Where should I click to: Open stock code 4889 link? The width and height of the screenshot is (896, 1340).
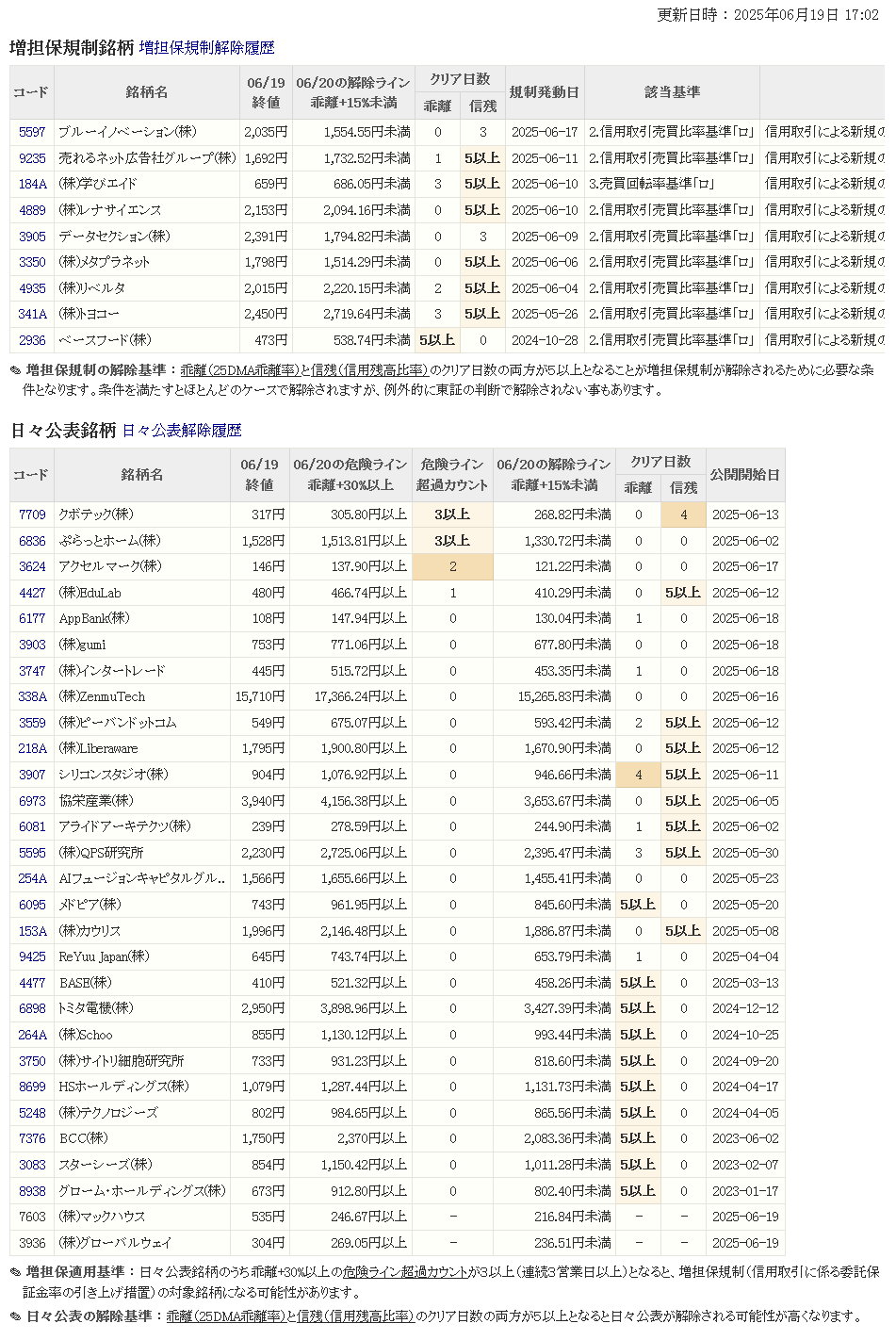click(32, 210)
